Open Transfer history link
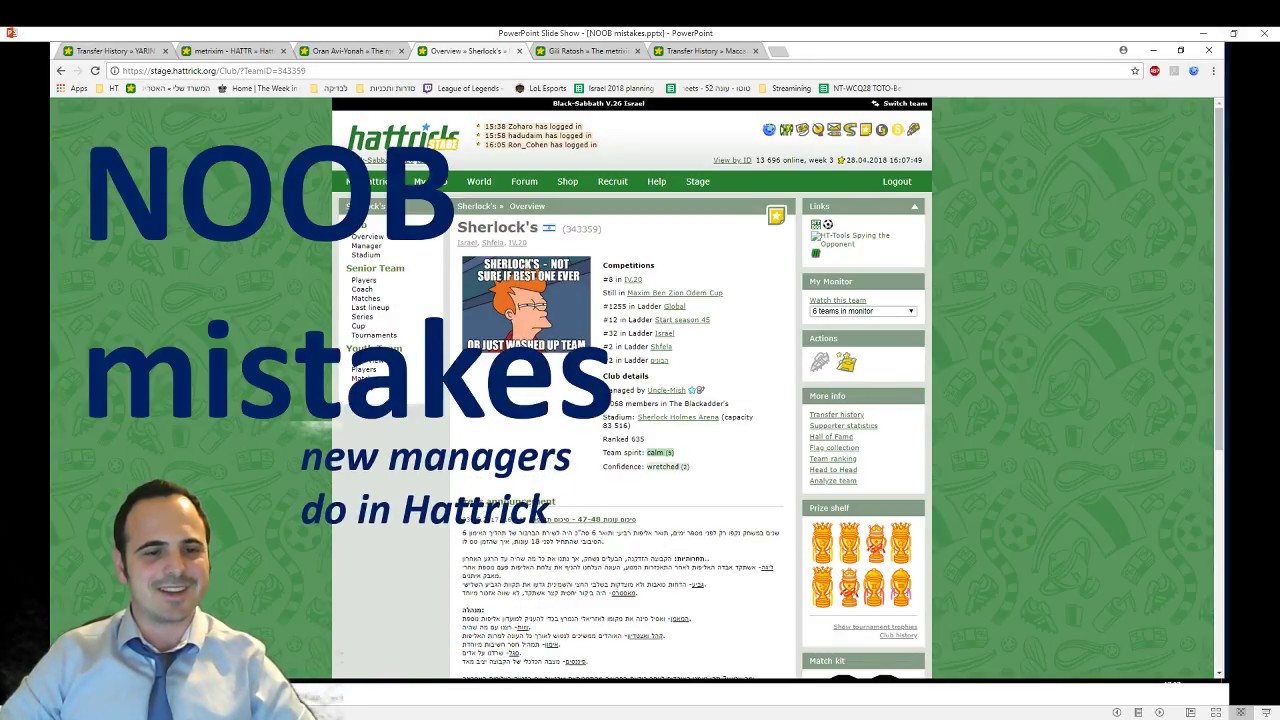 pyautogui.click(x=837, y=415)
